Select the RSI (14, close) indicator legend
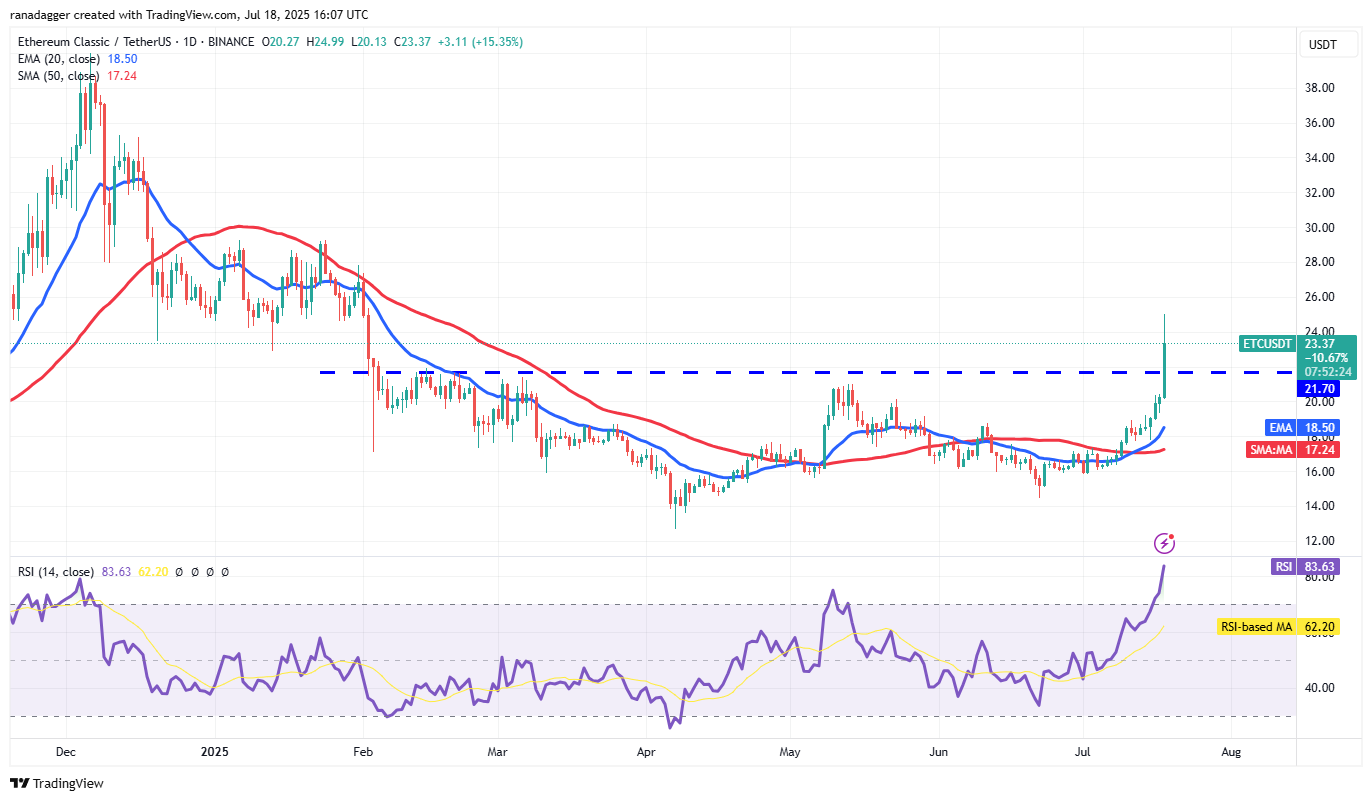 pyautogui.click(x=56, y=572)
